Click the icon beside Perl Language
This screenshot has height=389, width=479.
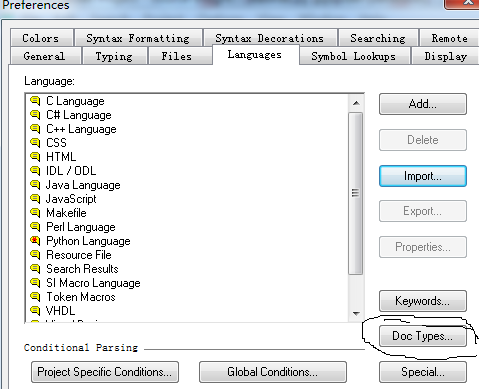pyautogui.click(x=35, y=227)
